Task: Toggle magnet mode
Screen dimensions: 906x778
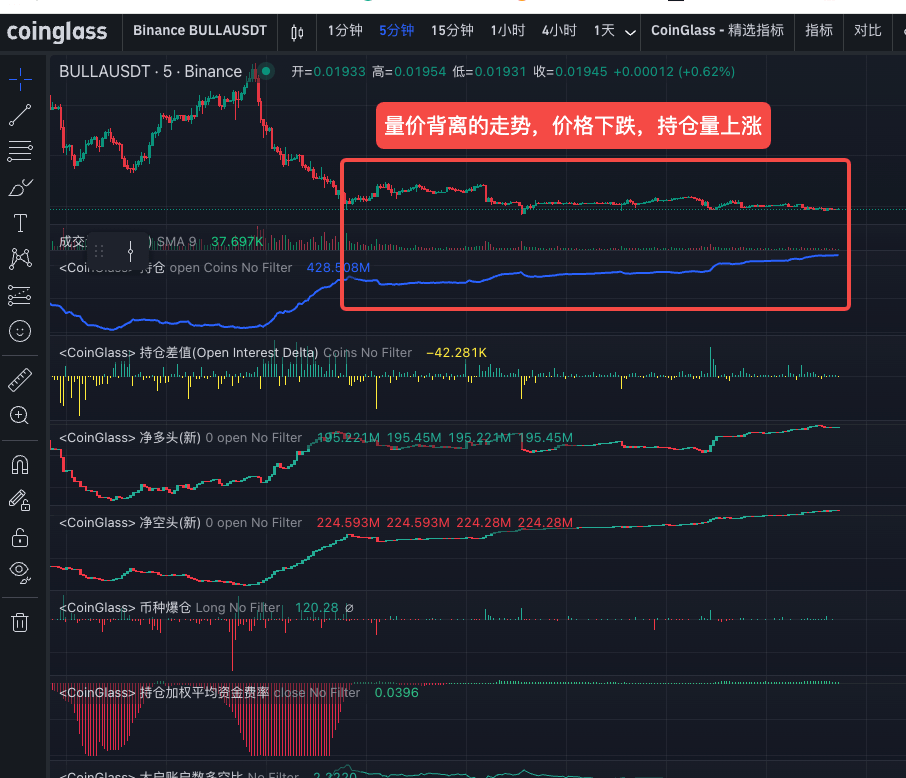Action: (x=20, y=465)
